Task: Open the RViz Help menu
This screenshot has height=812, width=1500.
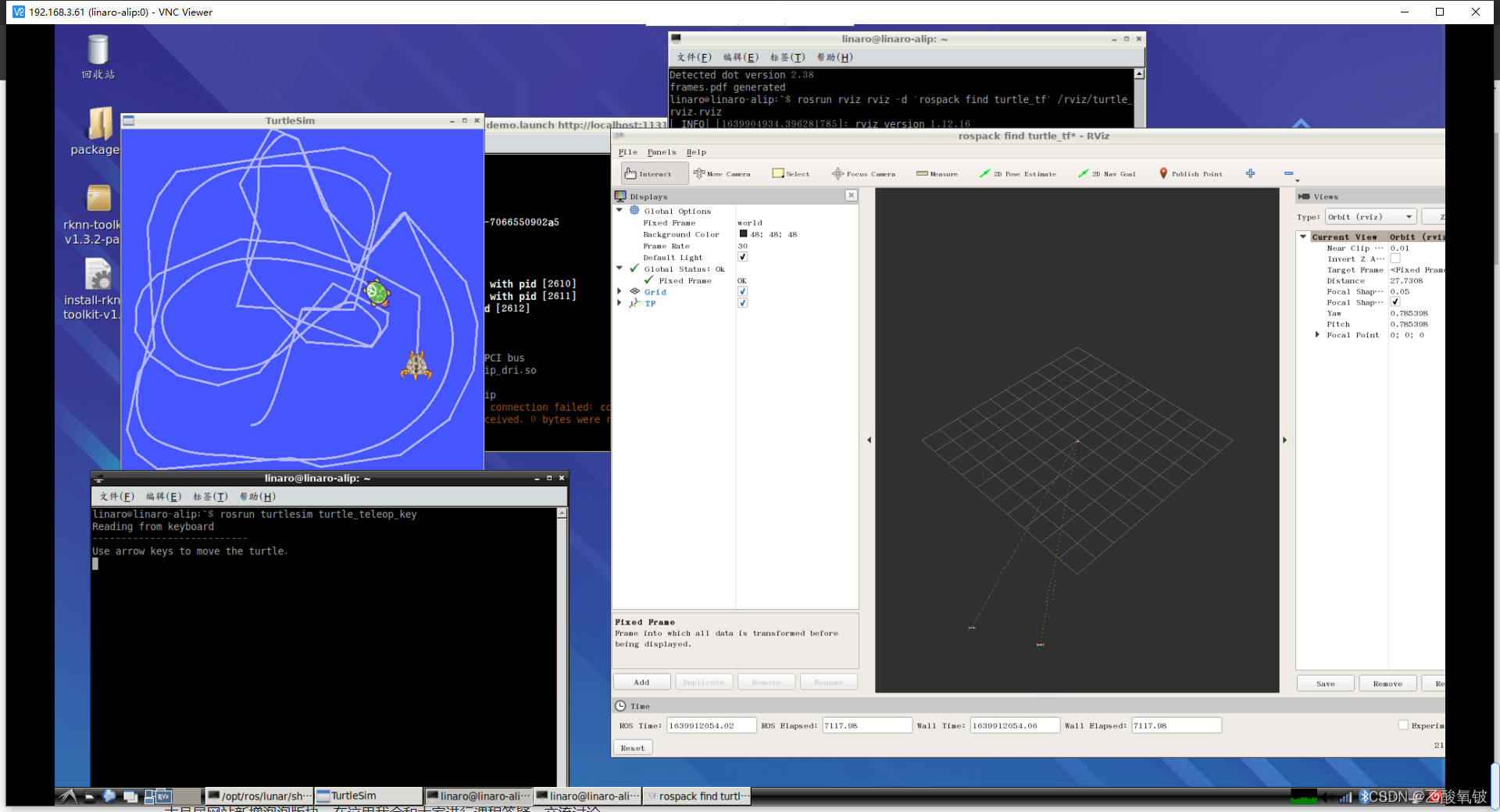Action: click(x=696, y=152)
